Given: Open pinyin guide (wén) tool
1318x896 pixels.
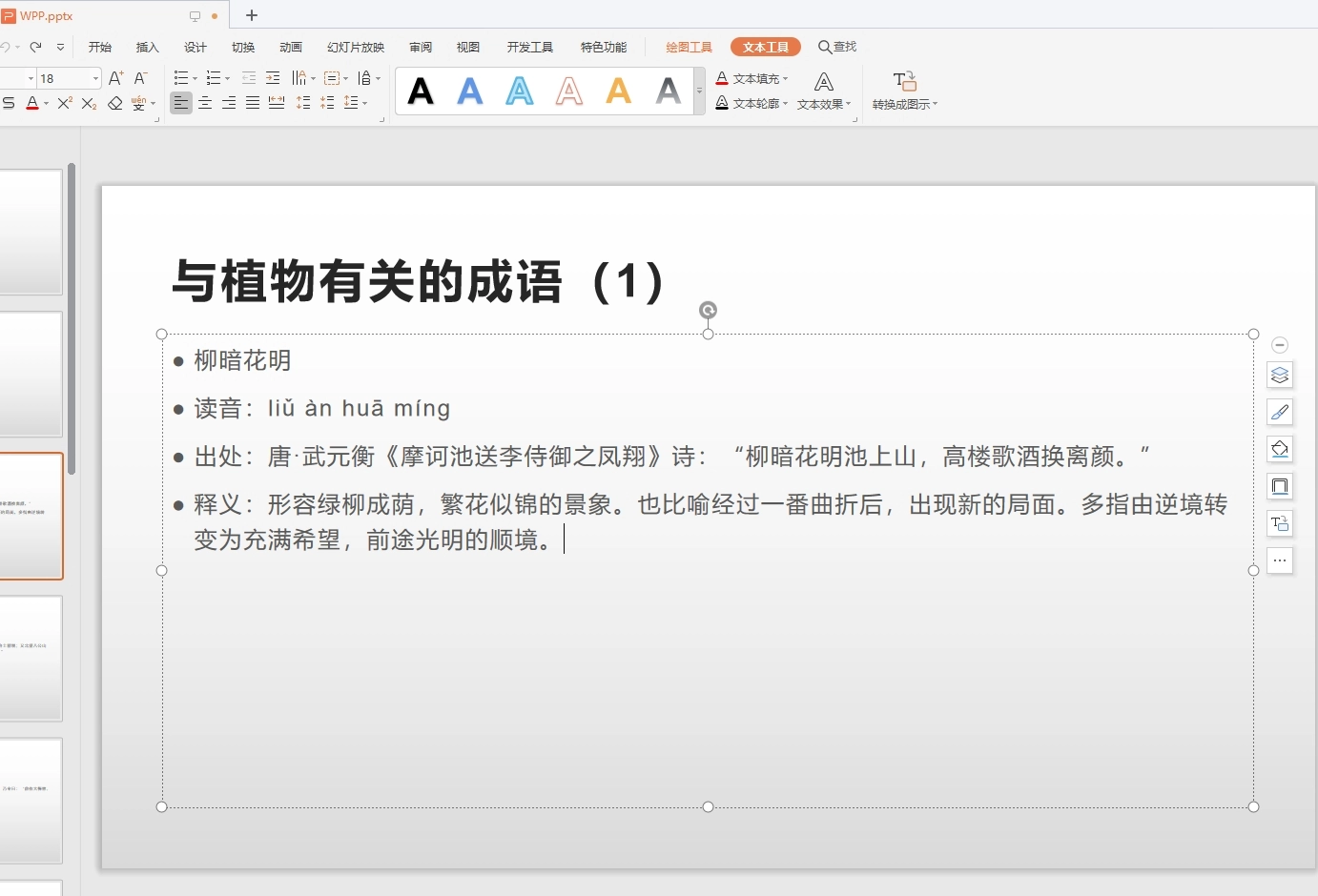Looking at the screenshot, I should point(139,103).
